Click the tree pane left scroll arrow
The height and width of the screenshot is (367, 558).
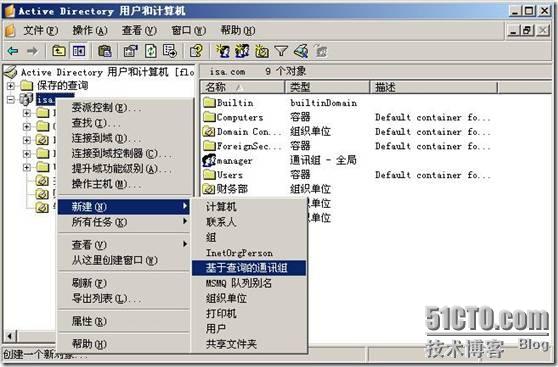pos(10,336)
